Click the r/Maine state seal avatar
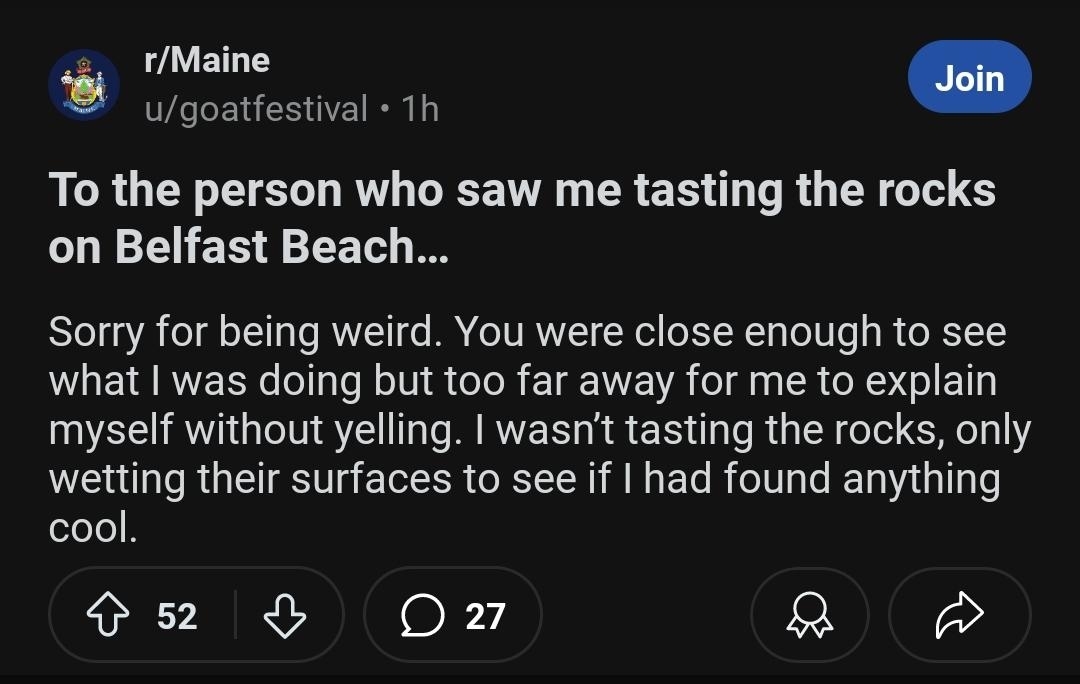This screenshot has height=684, width=1080. click(x=85, y=85)
